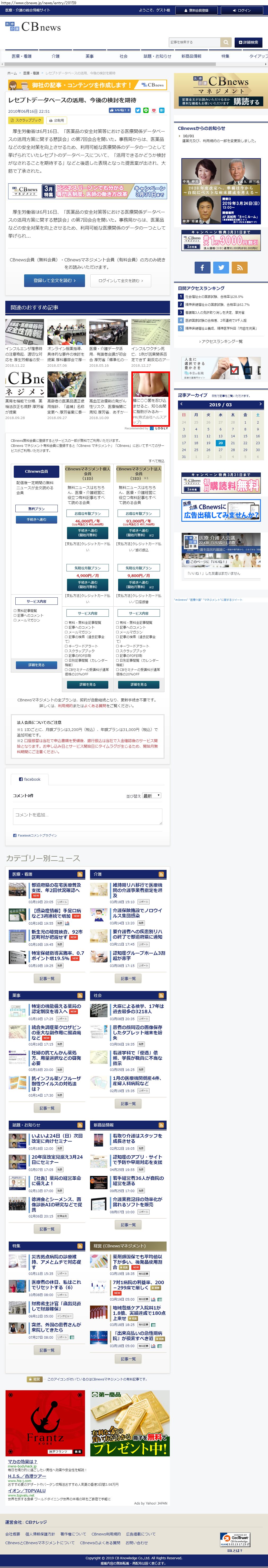
Task: Open 個人情報保護方針 footer link
Action: (40, 1534)
